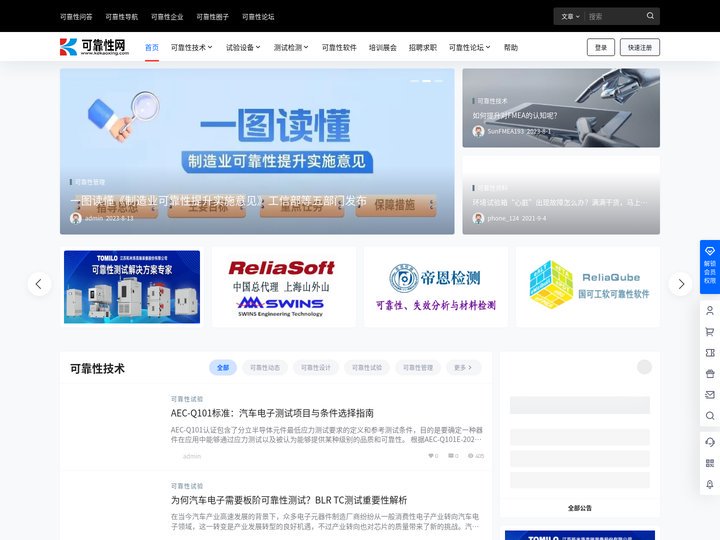Click the phone_124 author avatar

point(478,219)
